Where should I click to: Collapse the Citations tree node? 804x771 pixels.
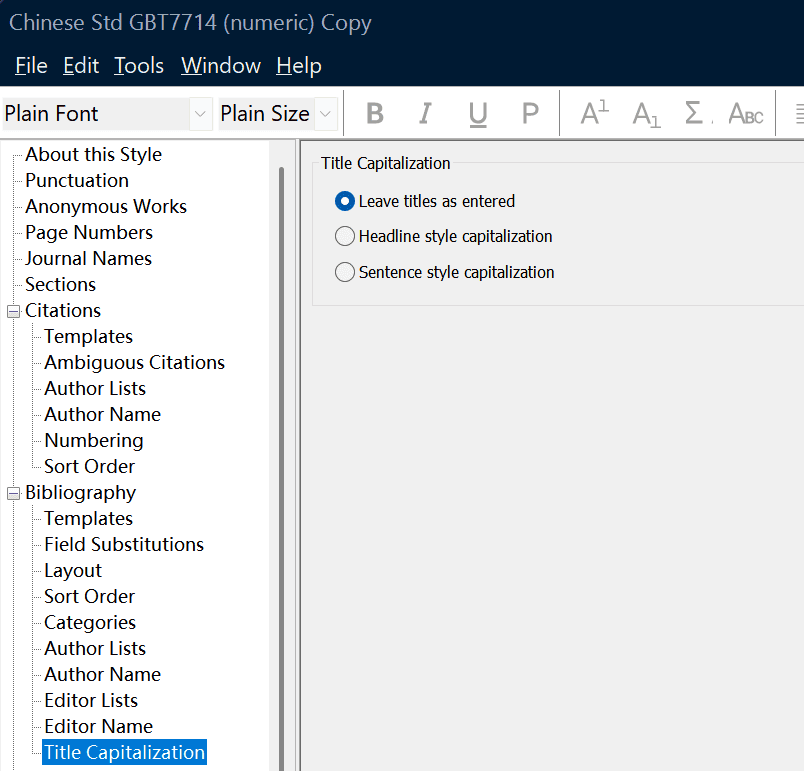tap(14, 311)
